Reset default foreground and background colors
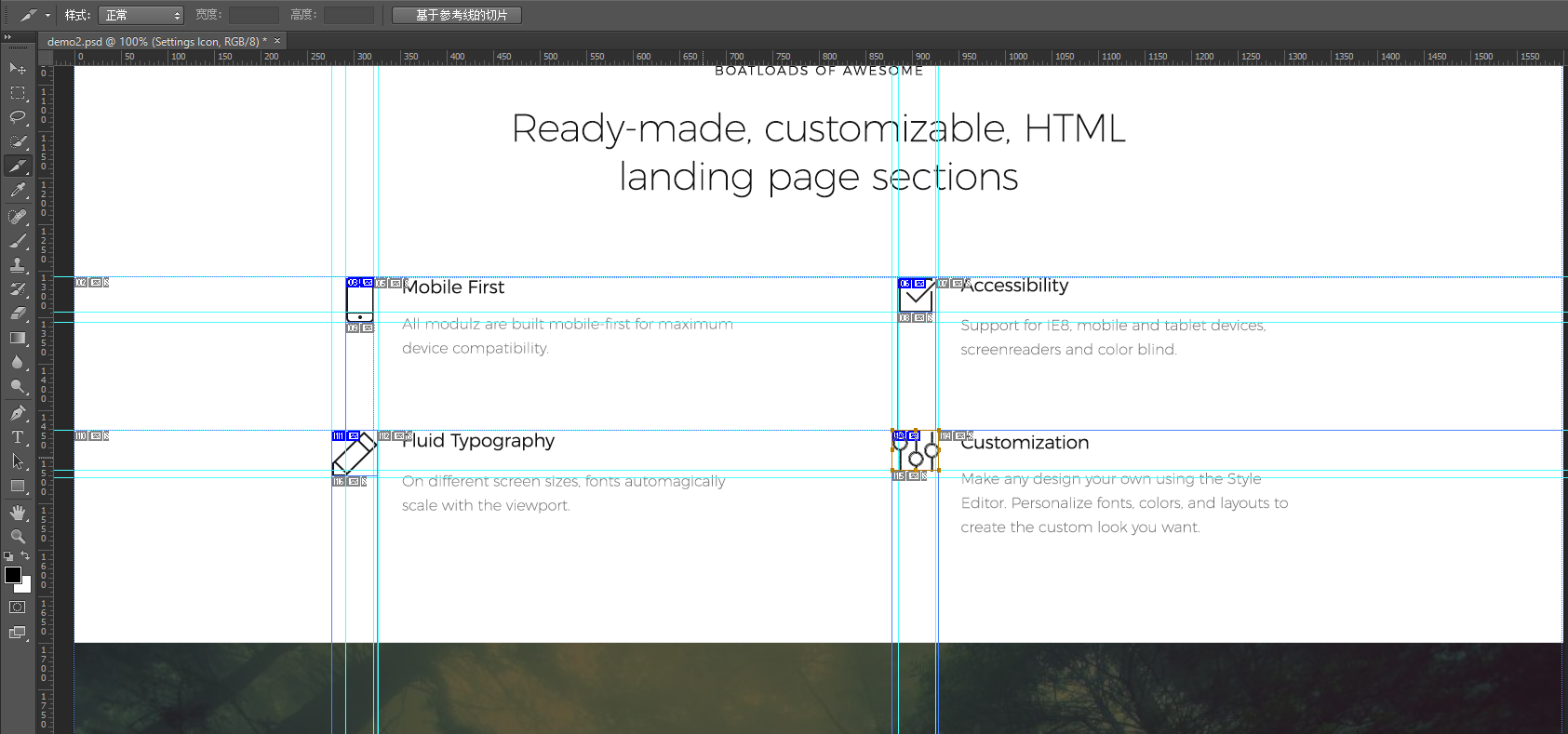 pos(8,556)
